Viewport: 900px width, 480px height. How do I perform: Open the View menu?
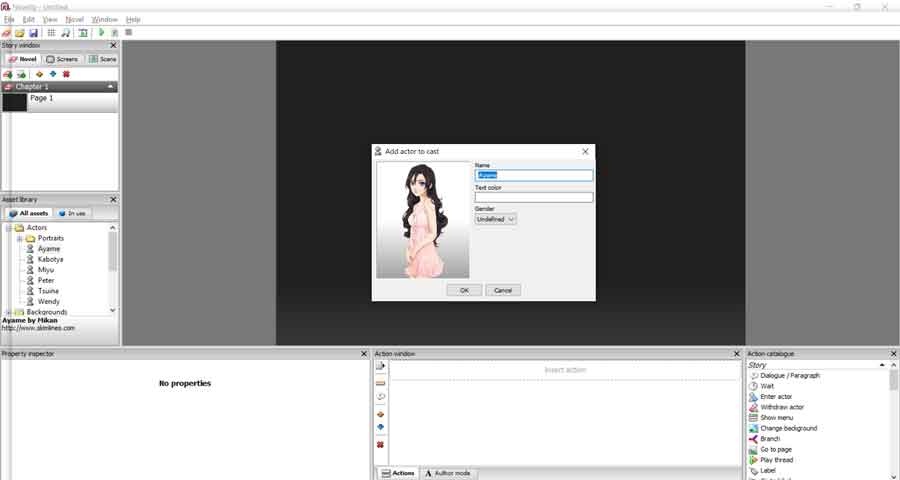50,20
